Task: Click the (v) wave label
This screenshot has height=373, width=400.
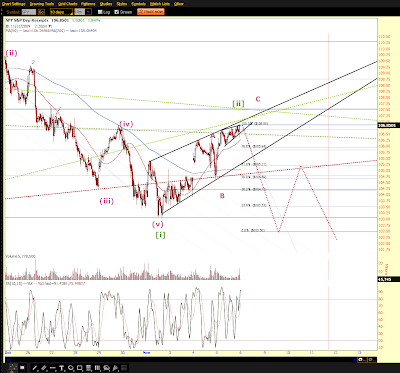Action: coord(157,224)
